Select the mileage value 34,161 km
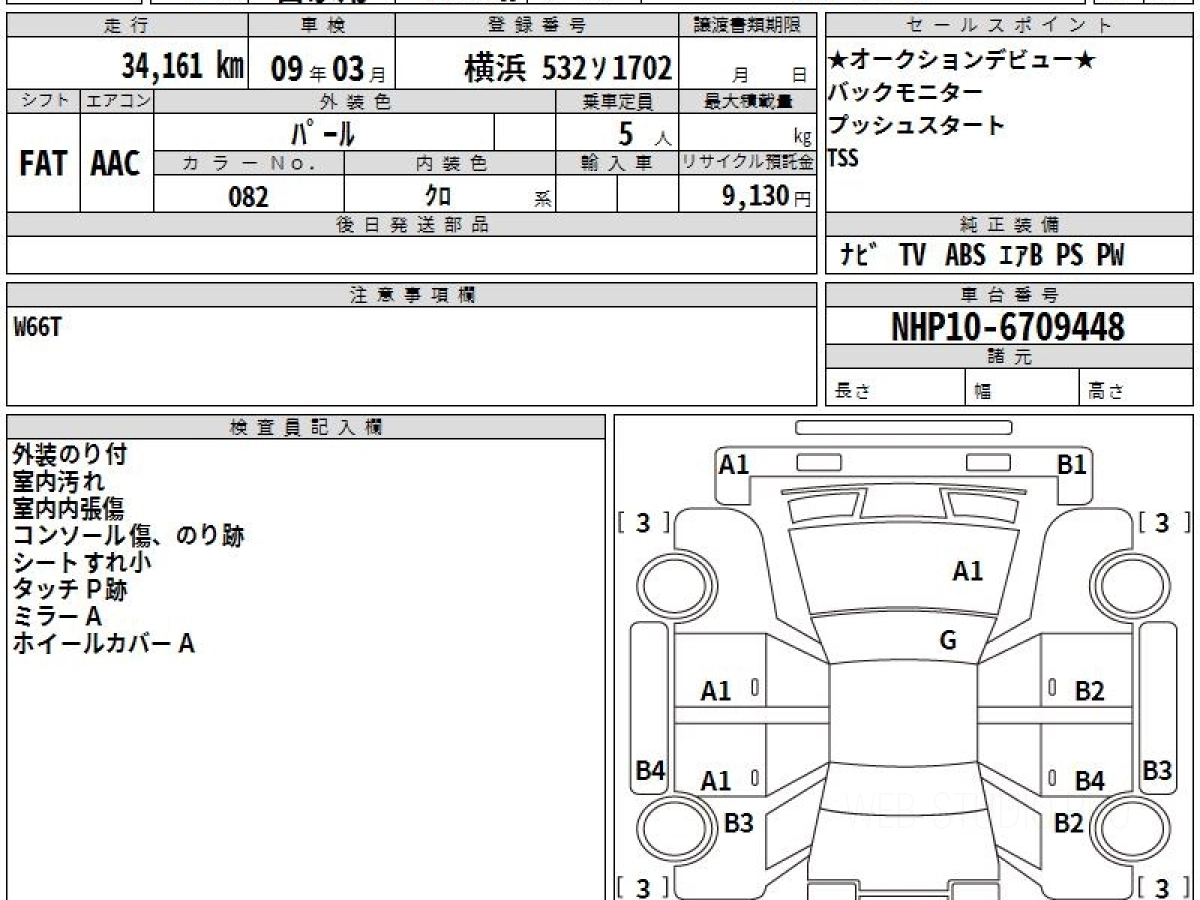This screenshot has height=900, width=1200. (182, 66)
